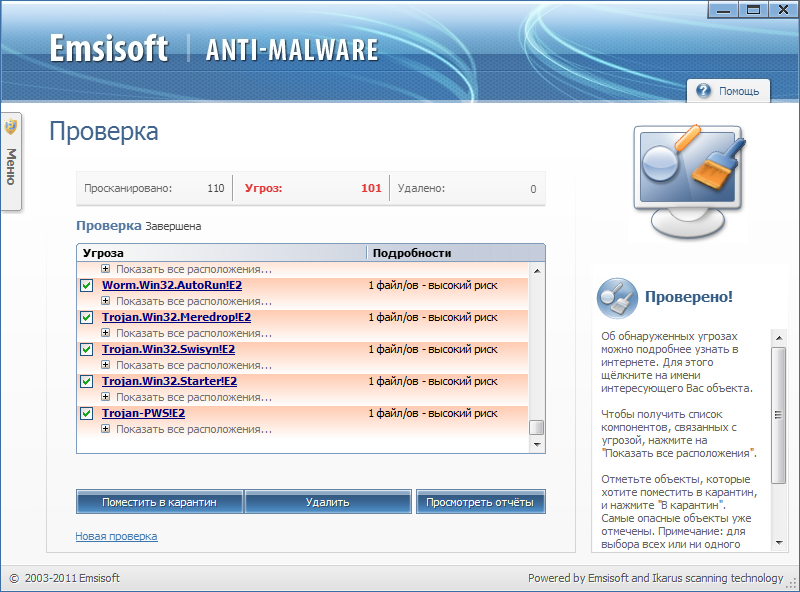
Task: Expand locations under Trojan.Win32.Swisyn!E2
Action: coord(106,365)
